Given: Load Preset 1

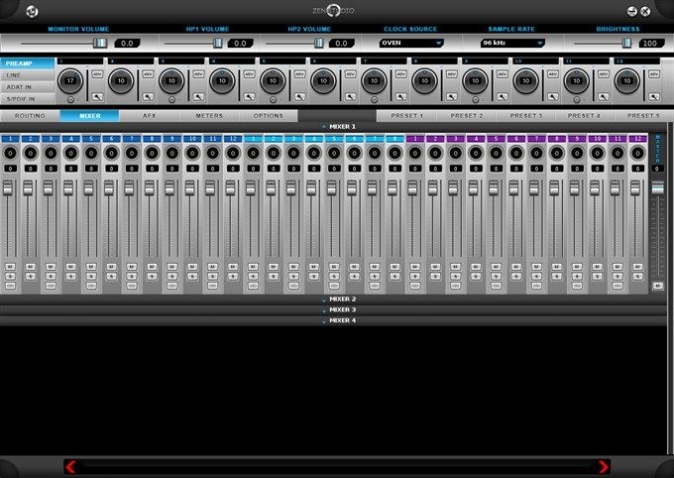Looking at the screenshot, I should tap(407, 116).
